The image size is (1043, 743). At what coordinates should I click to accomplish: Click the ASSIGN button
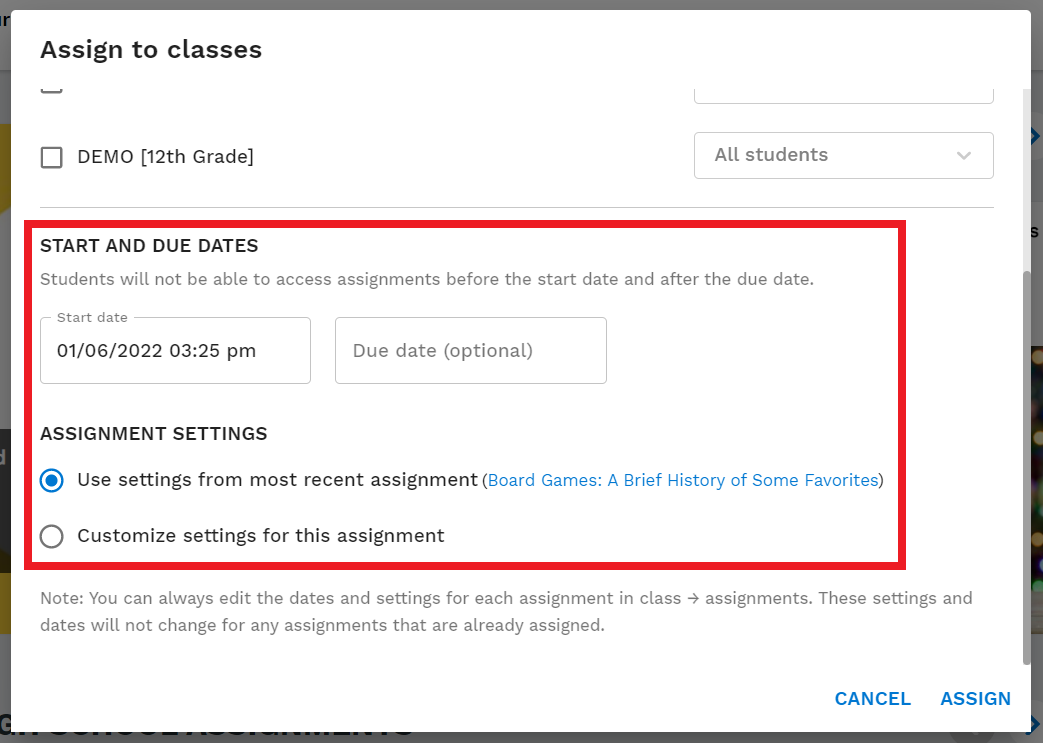tap(975, 699)
